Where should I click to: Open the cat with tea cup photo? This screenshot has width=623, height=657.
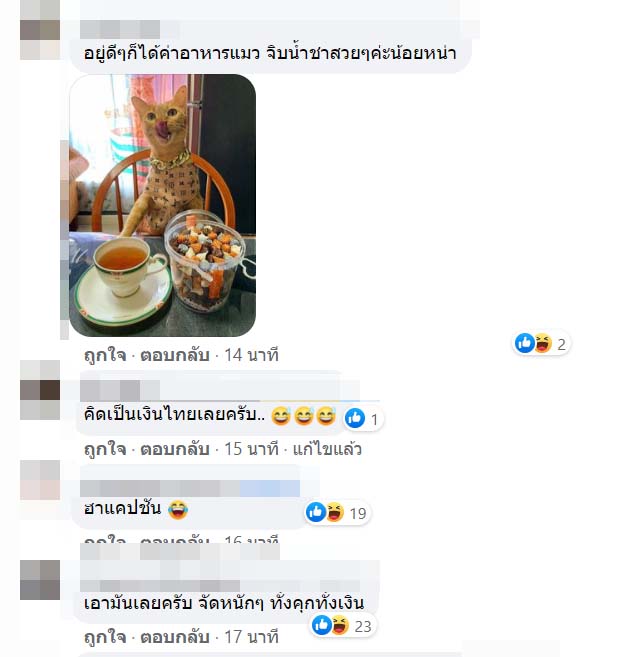point(163,205)
